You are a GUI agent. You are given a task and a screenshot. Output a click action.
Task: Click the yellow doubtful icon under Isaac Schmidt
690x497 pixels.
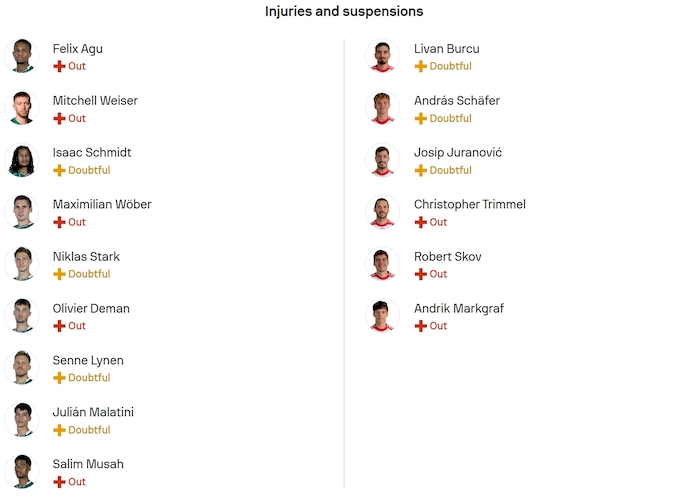pos(59,170)
